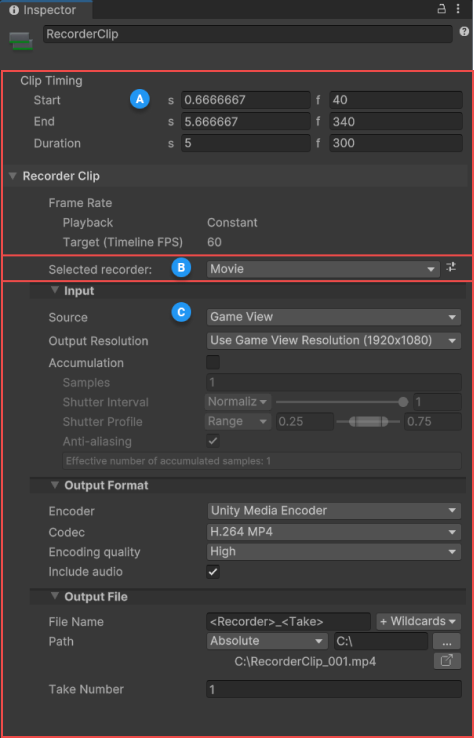The height and width of the screenshot is (738, 474).
Task: Open the + Wildcards menu button
Action: pyautogui.click(x=418, y=621)
